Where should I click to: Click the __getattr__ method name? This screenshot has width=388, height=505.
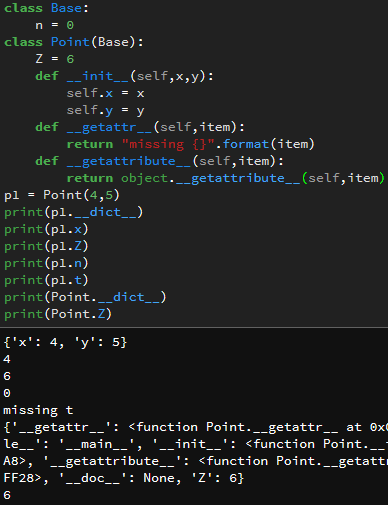click(109, 127)
